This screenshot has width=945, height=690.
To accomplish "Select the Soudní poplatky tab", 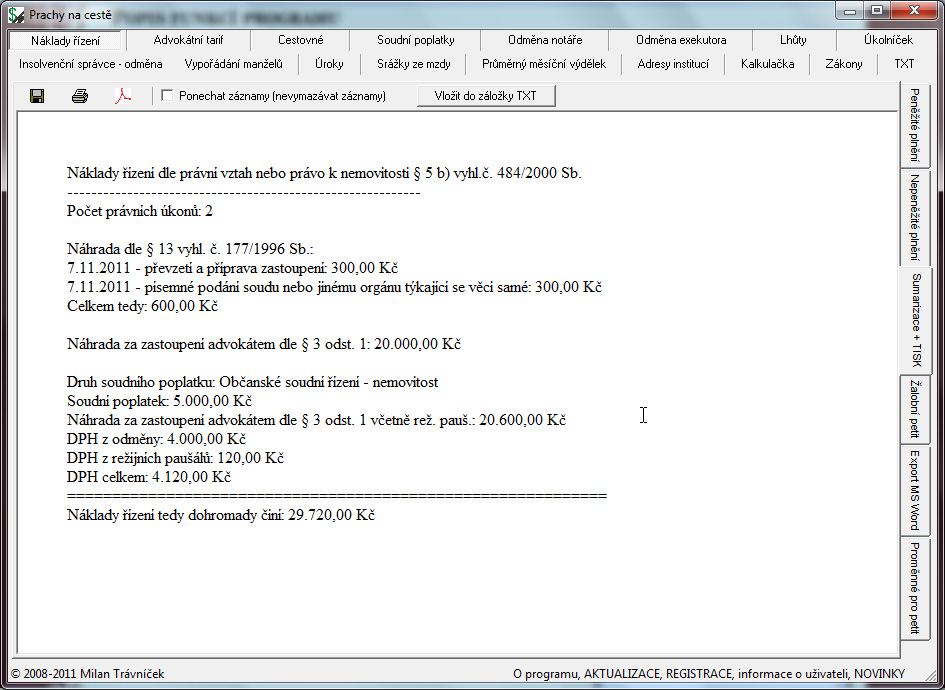I will click(415, 40).
